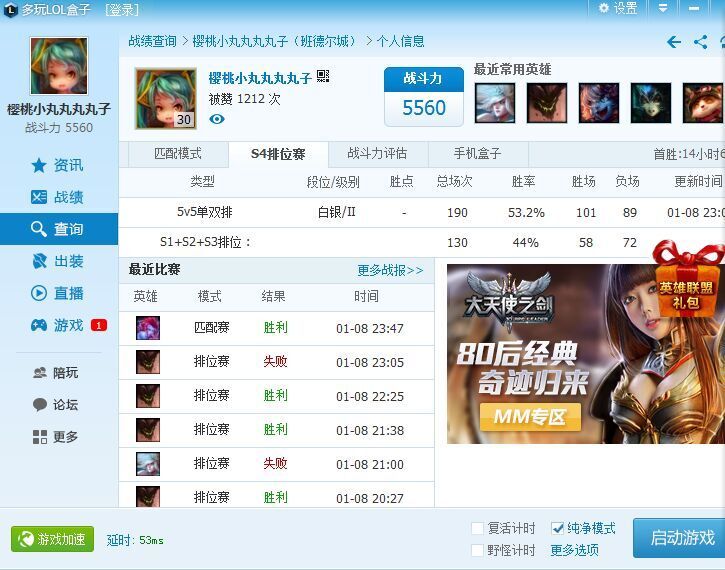Click the sidebar profile avatar
The image size is (725, 570).
point(59,66)
